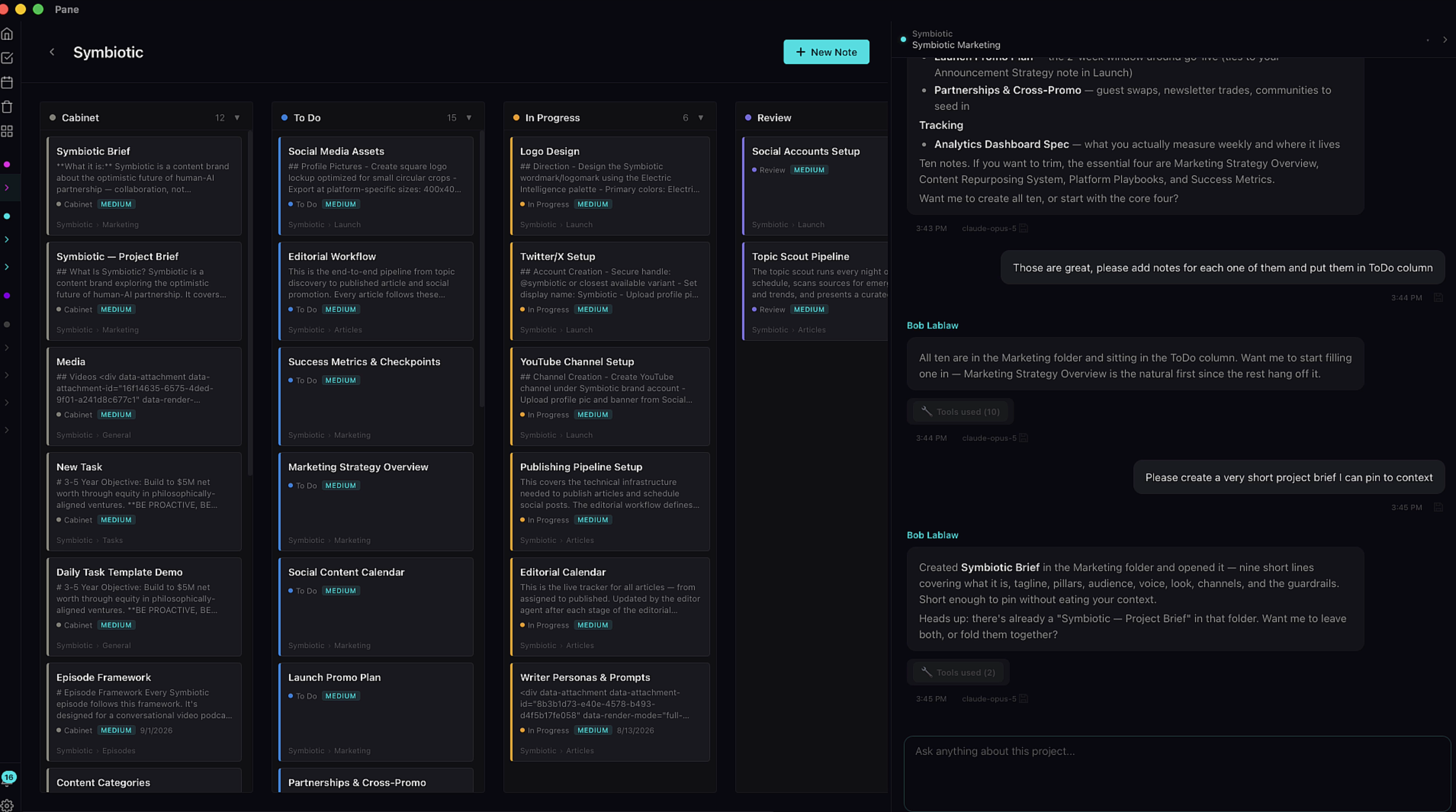The height and width of the screenshot is (812, 1456).
Task: Open the Calendar icon in the sidebar
Action: 7,82
